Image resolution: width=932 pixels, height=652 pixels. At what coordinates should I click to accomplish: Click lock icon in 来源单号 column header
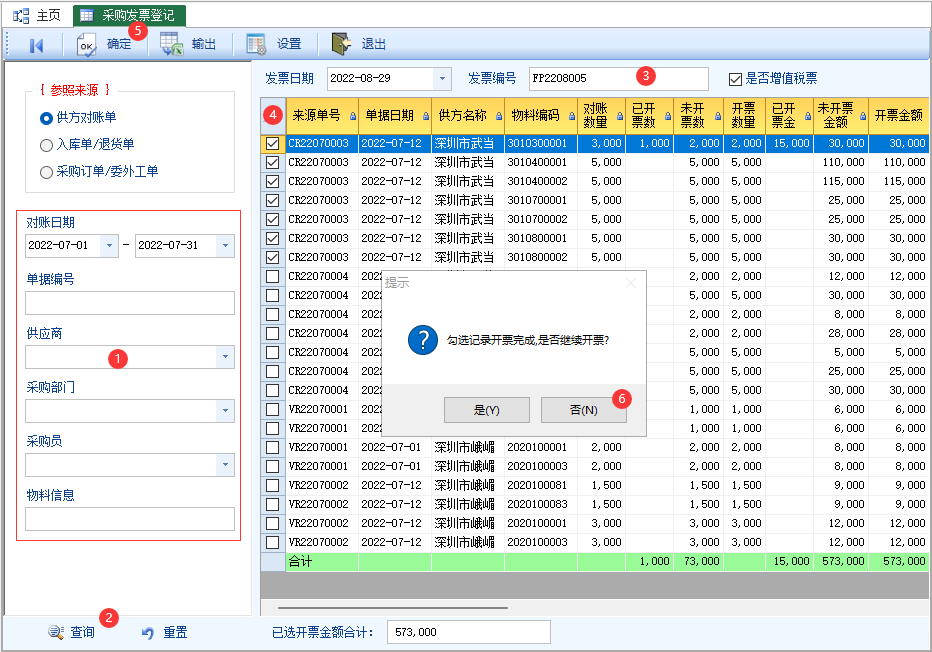tap(353, 116)
